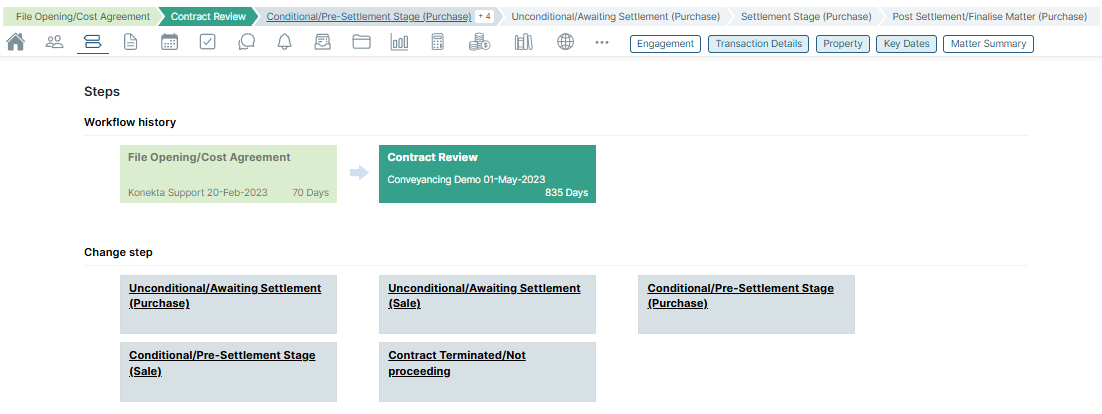Expand the three-dots more options menu
Viewport: 1102px width, 414px height.
point(601,42)
